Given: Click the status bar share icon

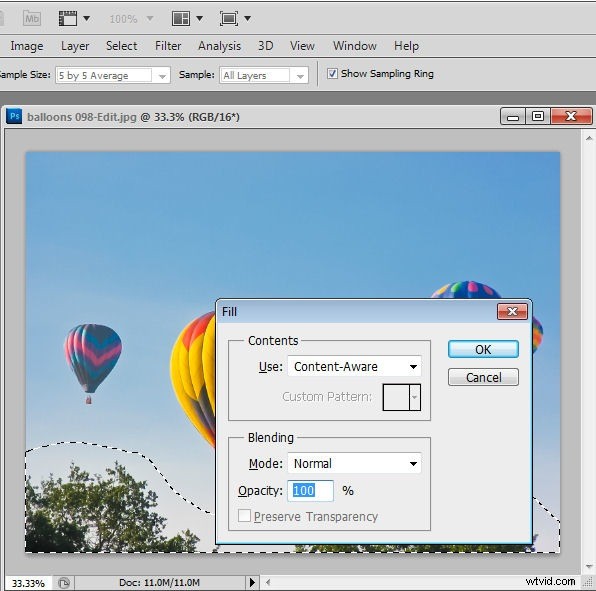Looking at the screenshot, I should [64, 583].
